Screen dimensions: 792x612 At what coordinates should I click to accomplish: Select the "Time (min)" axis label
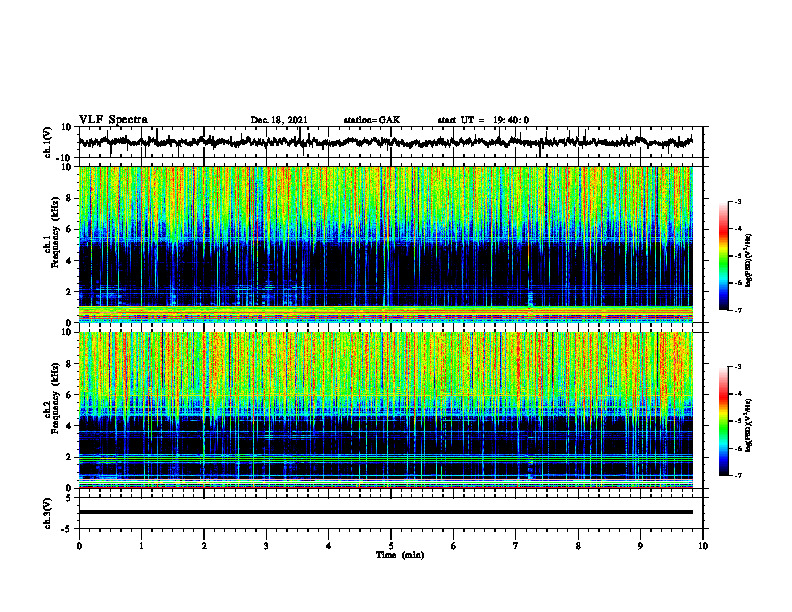tap(400, 555)
